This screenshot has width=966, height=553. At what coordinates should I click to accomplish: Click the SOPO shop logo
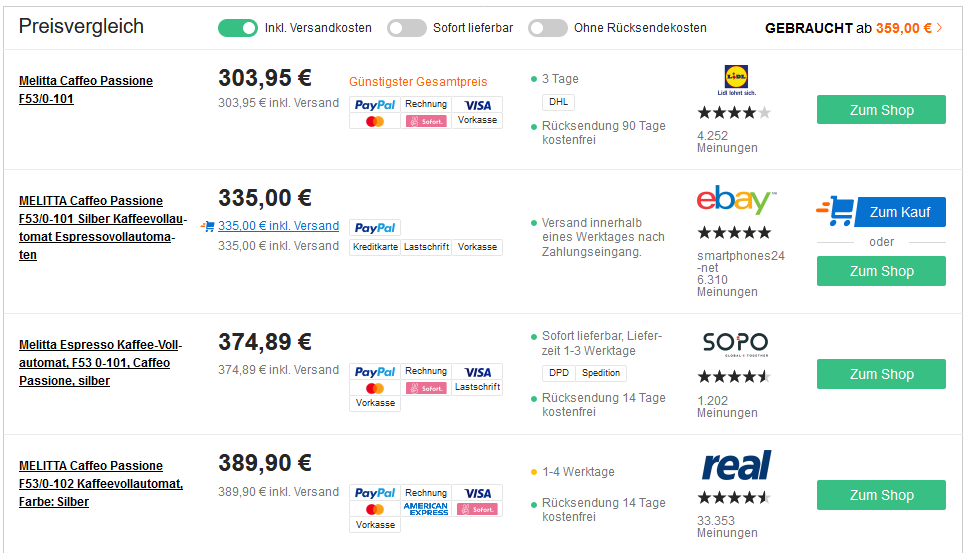point(735,343)
